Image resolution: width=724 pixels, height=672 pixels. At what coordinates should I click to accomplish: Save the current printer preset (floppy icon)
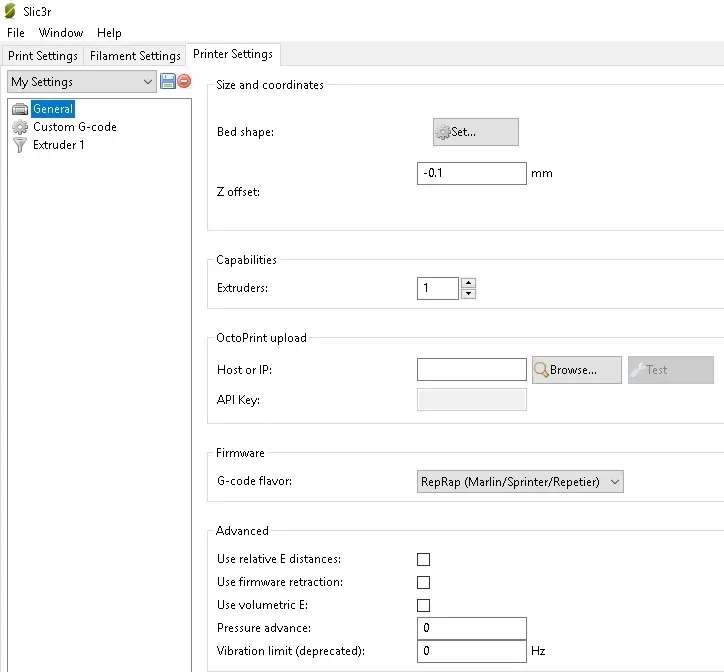pyautogui.click(x=168, y=81)
